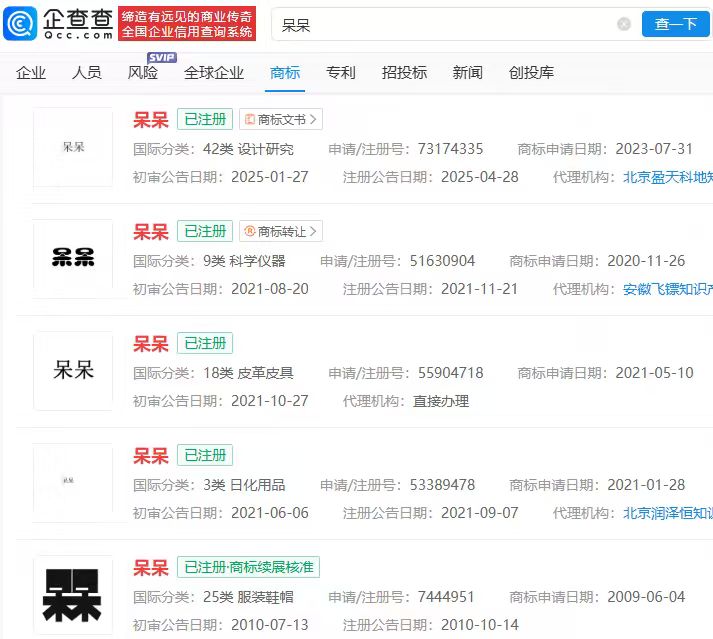Open the 安徽飞镖知识产权 agency link

[x=667, y=289]
